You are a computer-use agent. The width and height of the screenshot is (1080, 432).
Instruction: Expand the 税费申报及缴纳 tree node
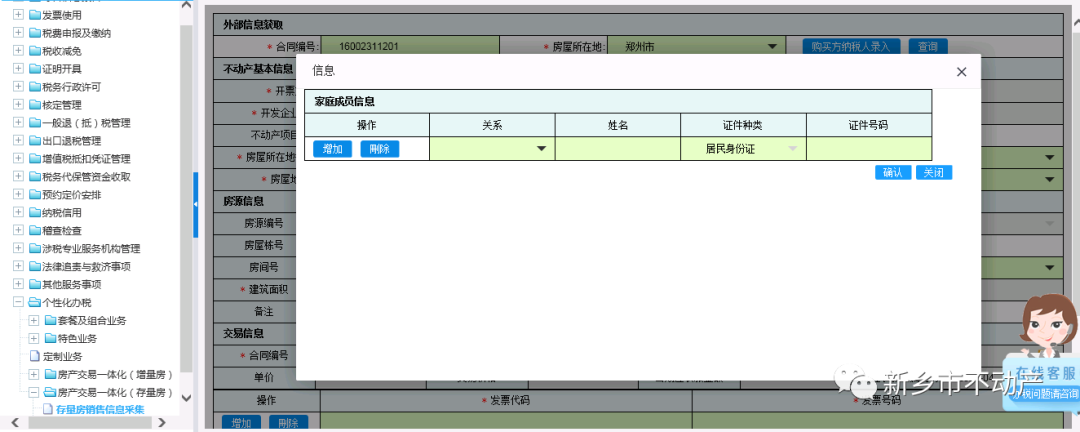click(18, 33)
